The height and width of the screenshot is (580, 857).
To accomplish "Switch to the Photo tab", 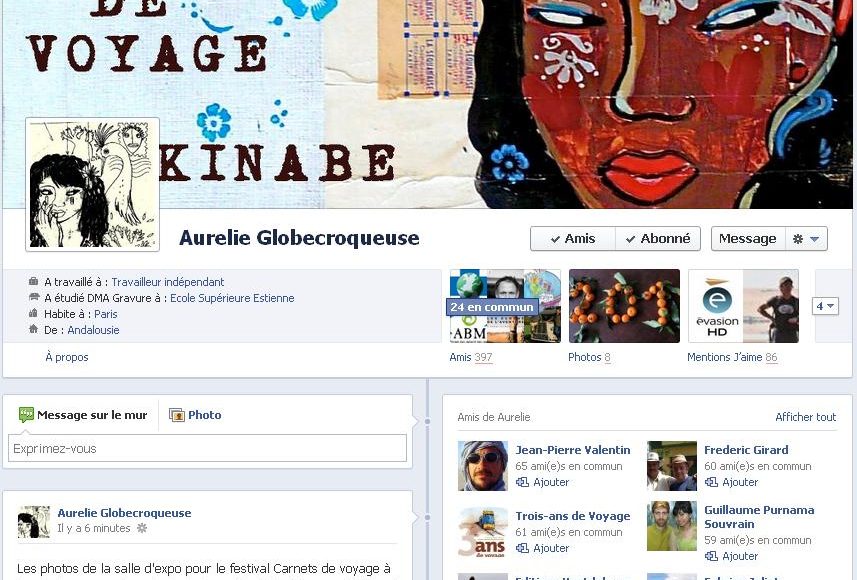I will [x=195, y=415].
